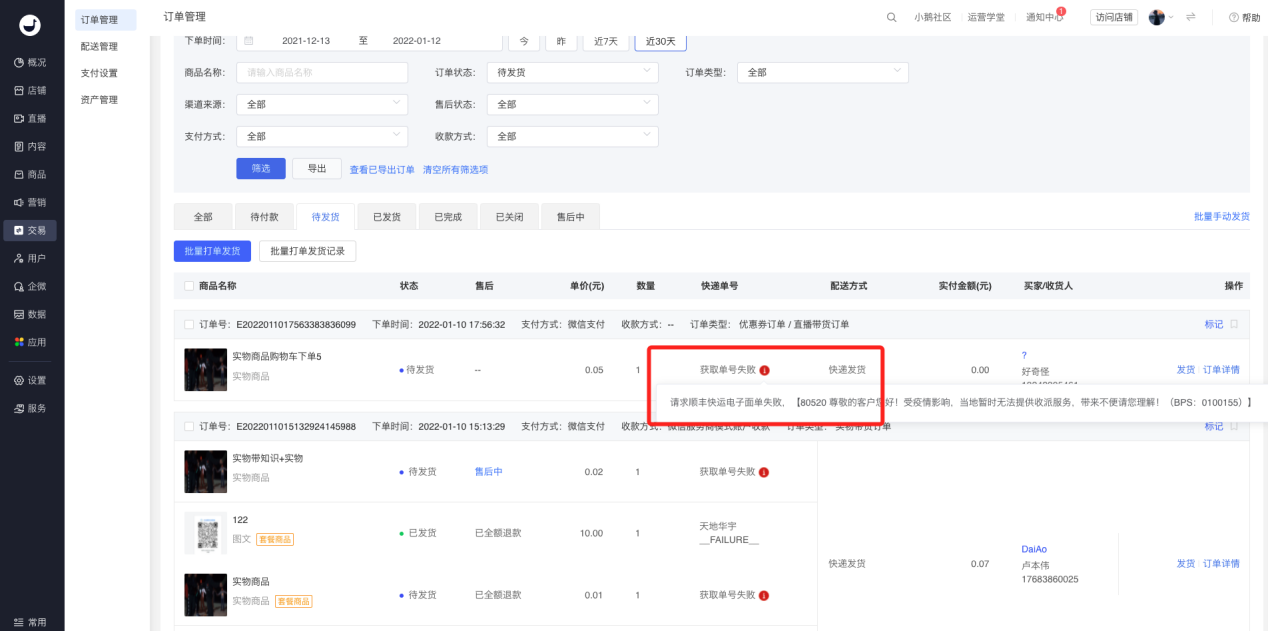Switch to the 已完成 tab
The image size is (1268, 631).
448,216
